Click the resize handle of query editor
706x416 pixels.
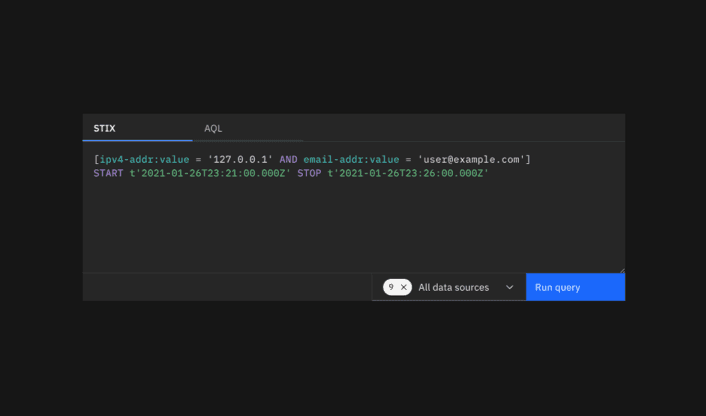[622, 270]
